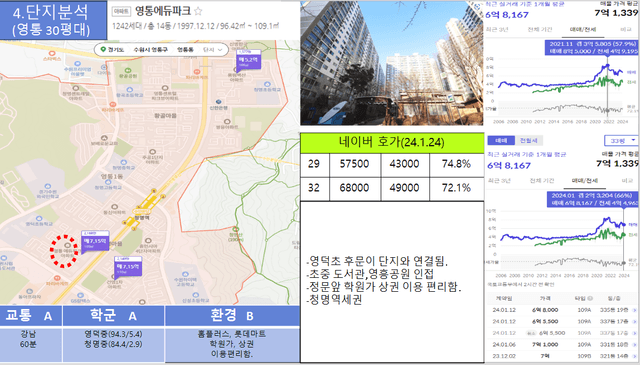Image resolution: width=640 pixels, height=365 pixels.
Task: Toggle the 전월세 transaction type button
Action: point(528,140)
